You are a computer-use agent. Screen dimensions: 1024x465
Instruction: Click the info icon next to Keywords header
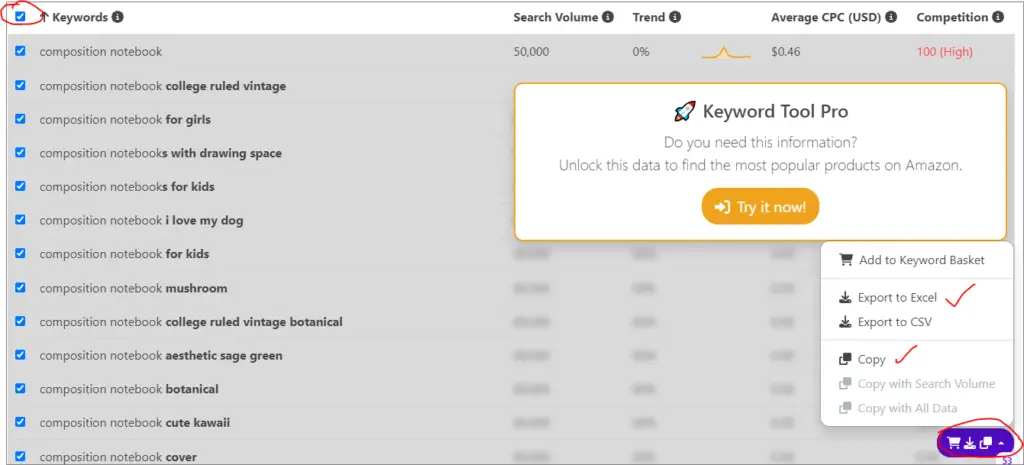tap(118, 18)
